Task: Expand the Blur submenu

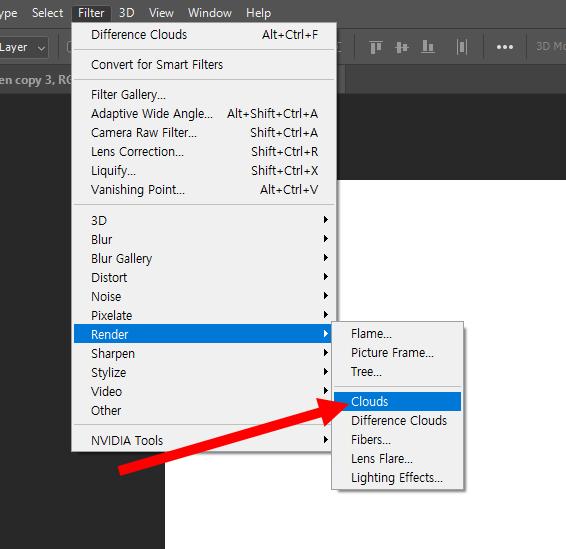Action: click(x=204, y=239)
